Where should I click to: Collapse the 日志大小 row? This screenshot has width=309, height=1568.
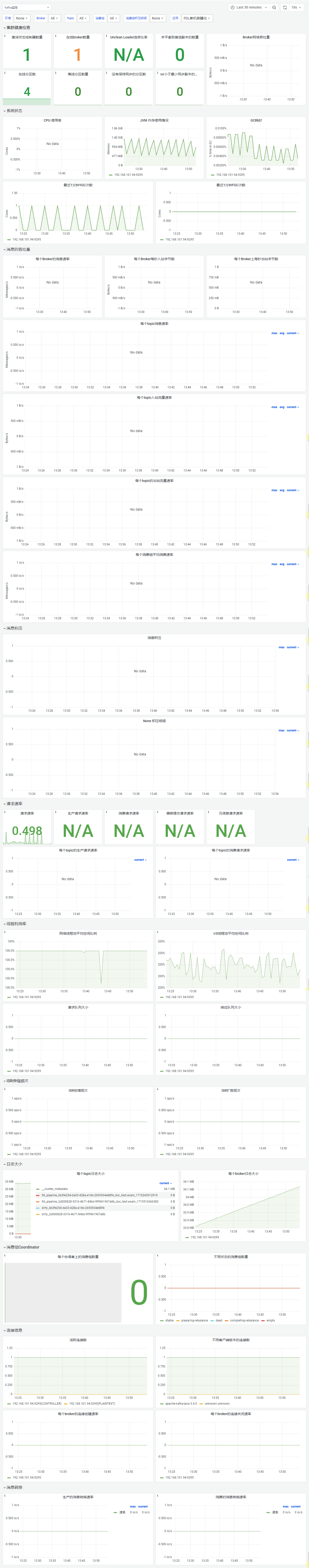13,1164
